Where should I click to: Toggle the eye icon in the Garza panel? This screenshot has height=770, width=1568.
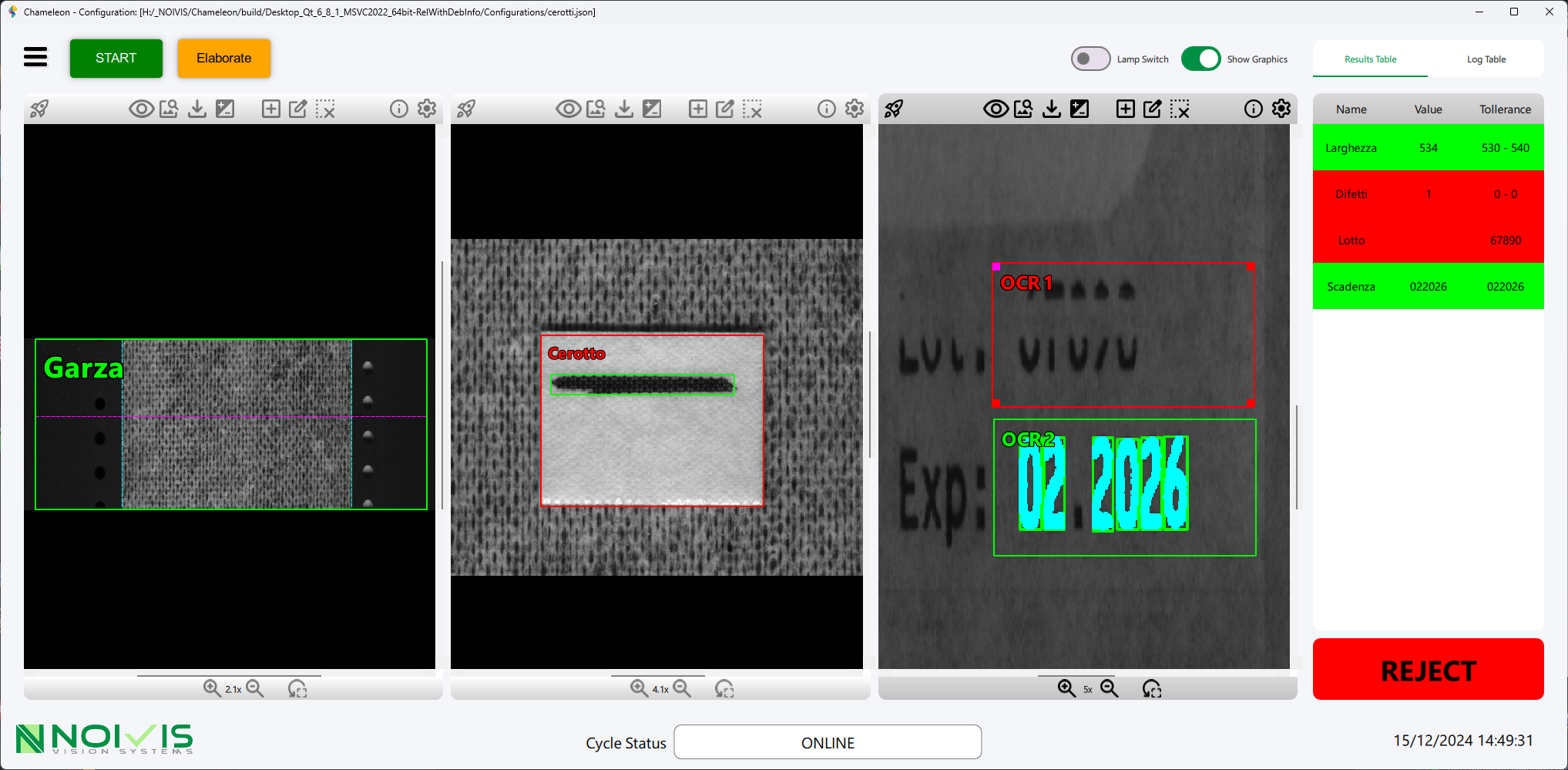[141, 109]
